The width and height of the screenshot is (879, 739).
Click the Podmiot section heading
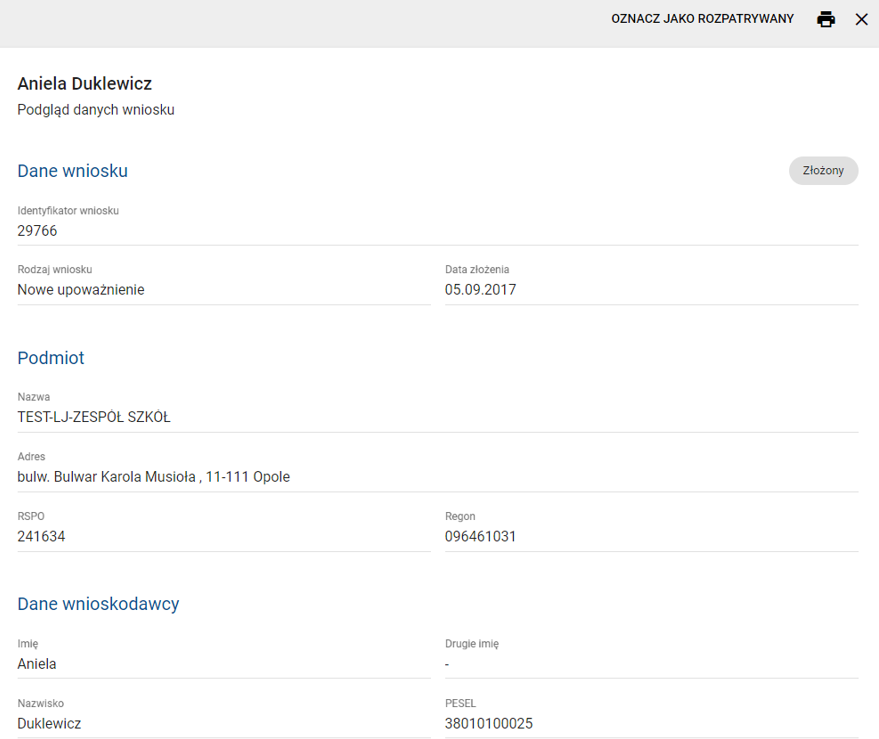51,358
